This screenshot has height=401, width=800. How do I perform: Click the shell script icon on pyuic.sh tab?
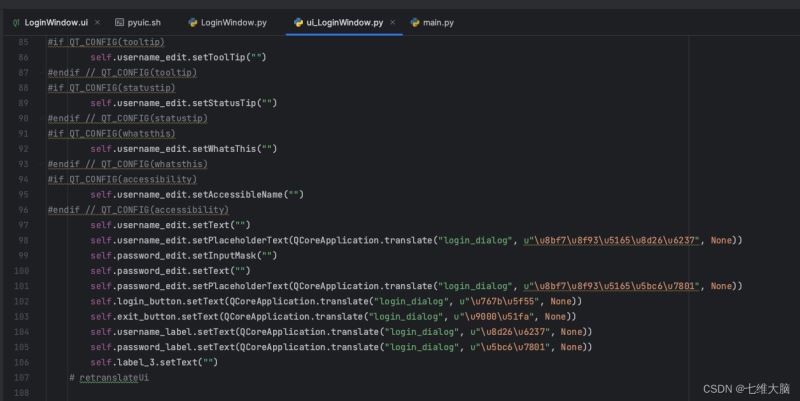[x=119, y=22]
